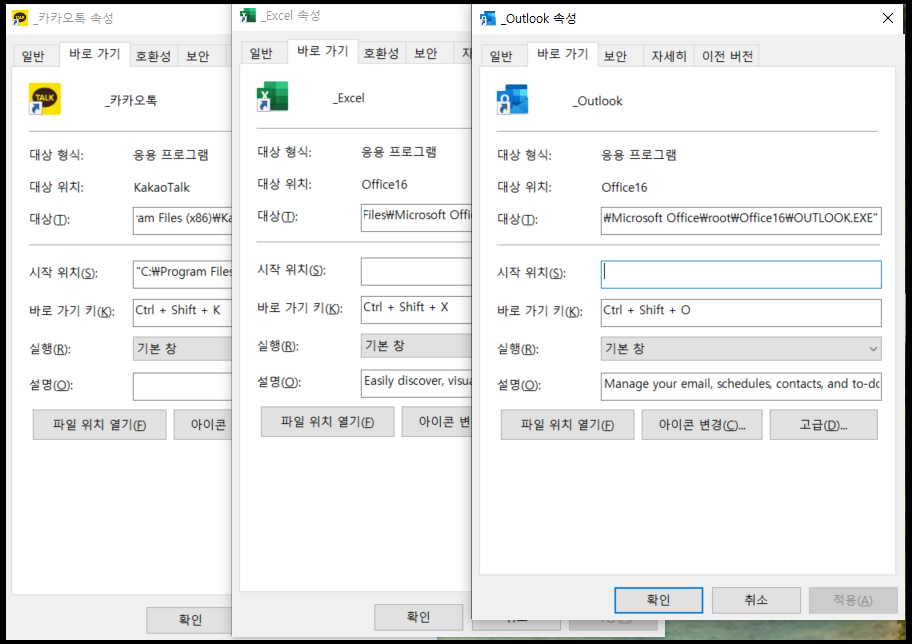Click the Outlook target path field
912x644 pixels.
coord(741,220)
